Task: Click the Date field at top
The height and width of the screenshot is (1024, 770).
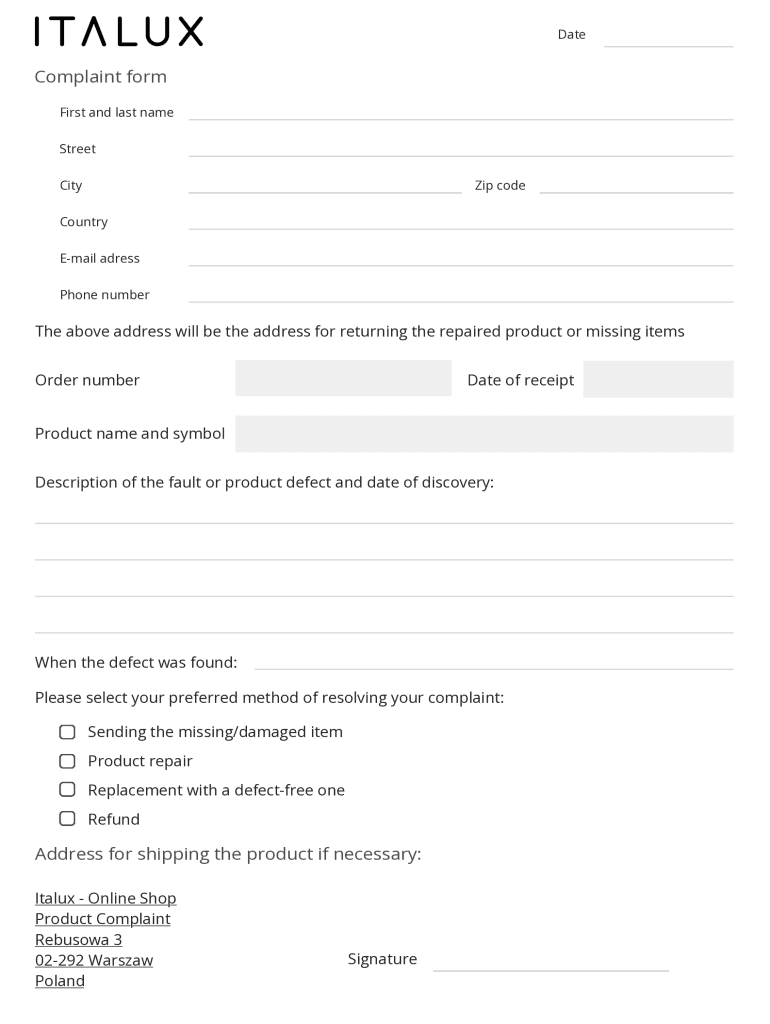Action: coord(668,36)
